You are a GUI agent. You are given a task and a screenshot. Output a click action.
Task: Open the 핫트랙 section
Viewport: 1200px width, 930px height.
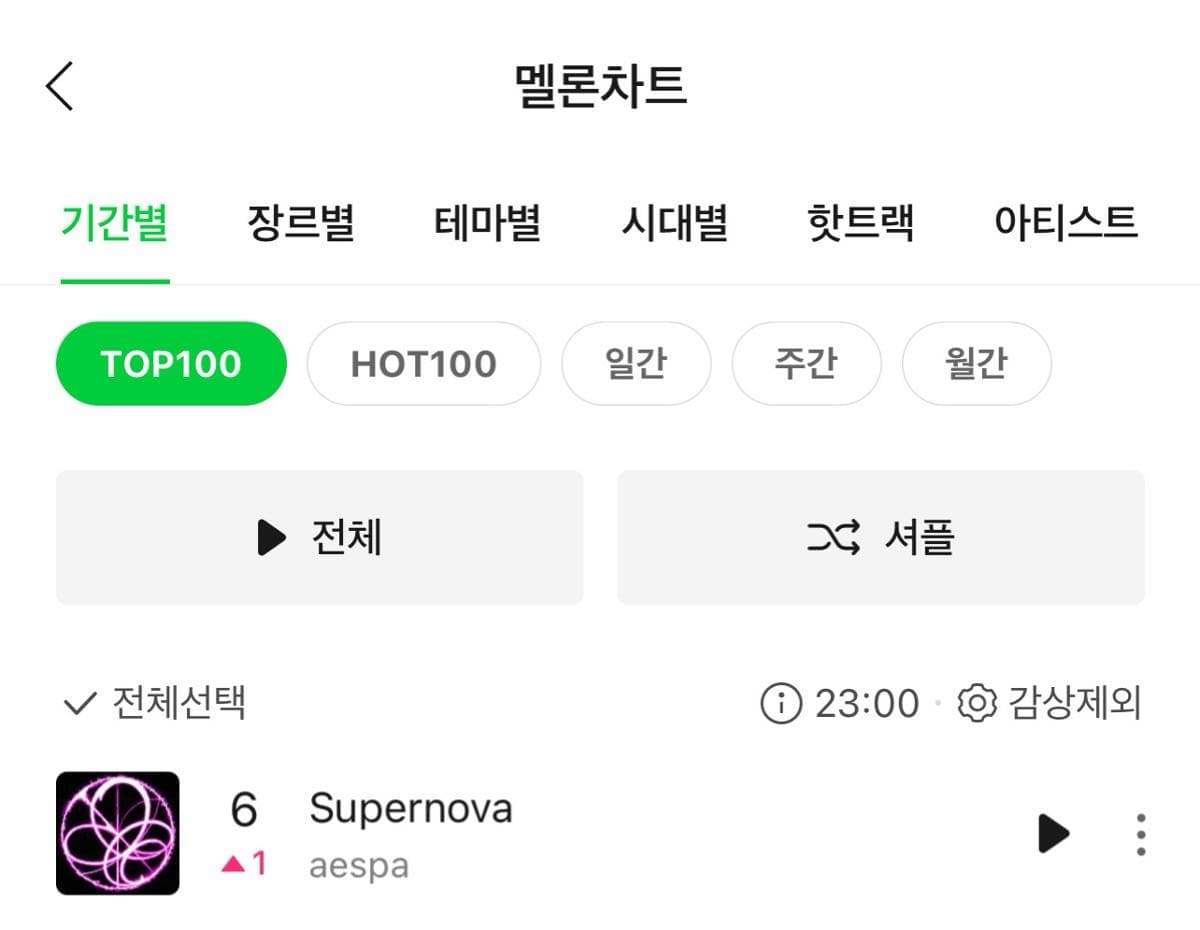pos(862,223)
